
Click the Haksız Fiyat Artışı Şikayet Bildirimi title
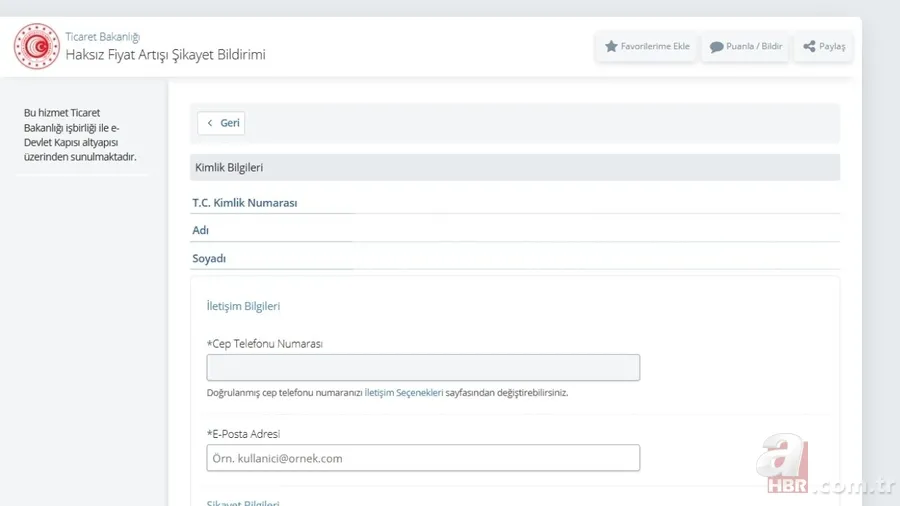pos(165,55)
